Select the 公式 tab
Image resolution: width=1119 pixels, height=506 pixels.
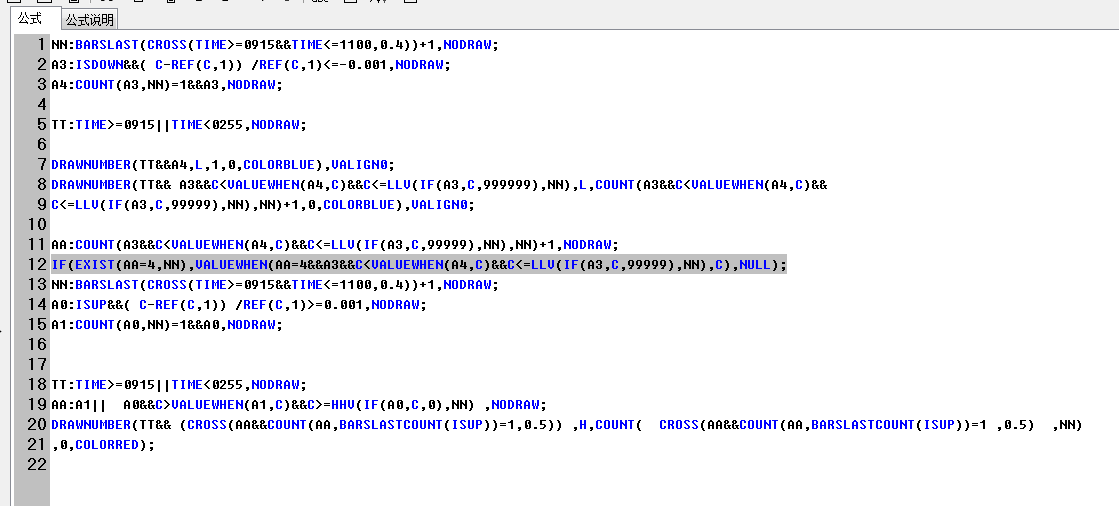(x=30, y=18)
